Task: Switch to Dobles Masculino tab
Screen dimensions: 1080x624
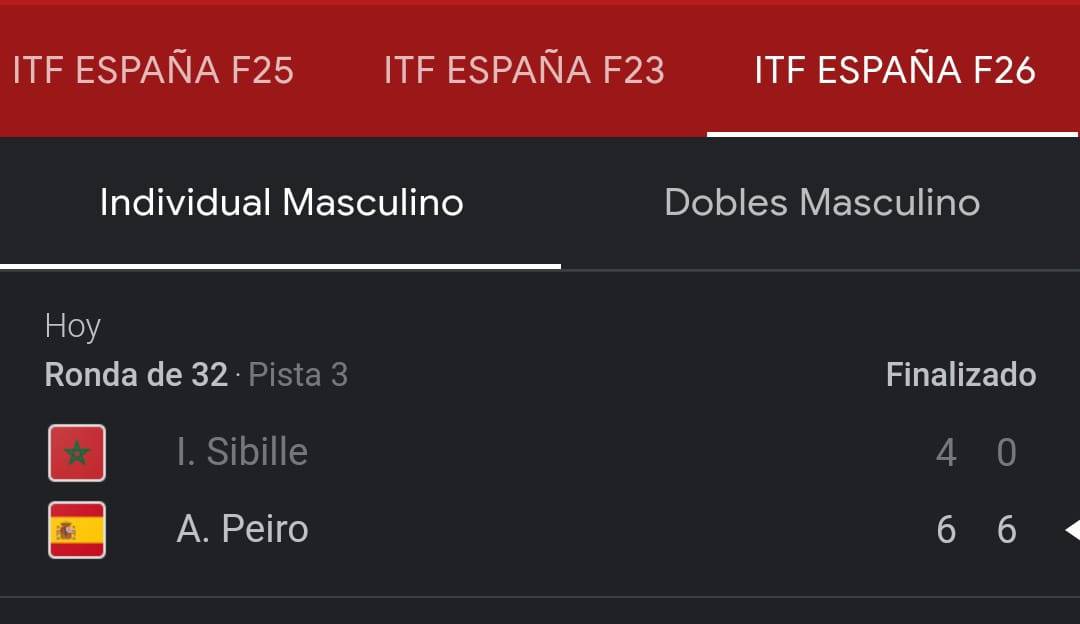Action: 822,203
